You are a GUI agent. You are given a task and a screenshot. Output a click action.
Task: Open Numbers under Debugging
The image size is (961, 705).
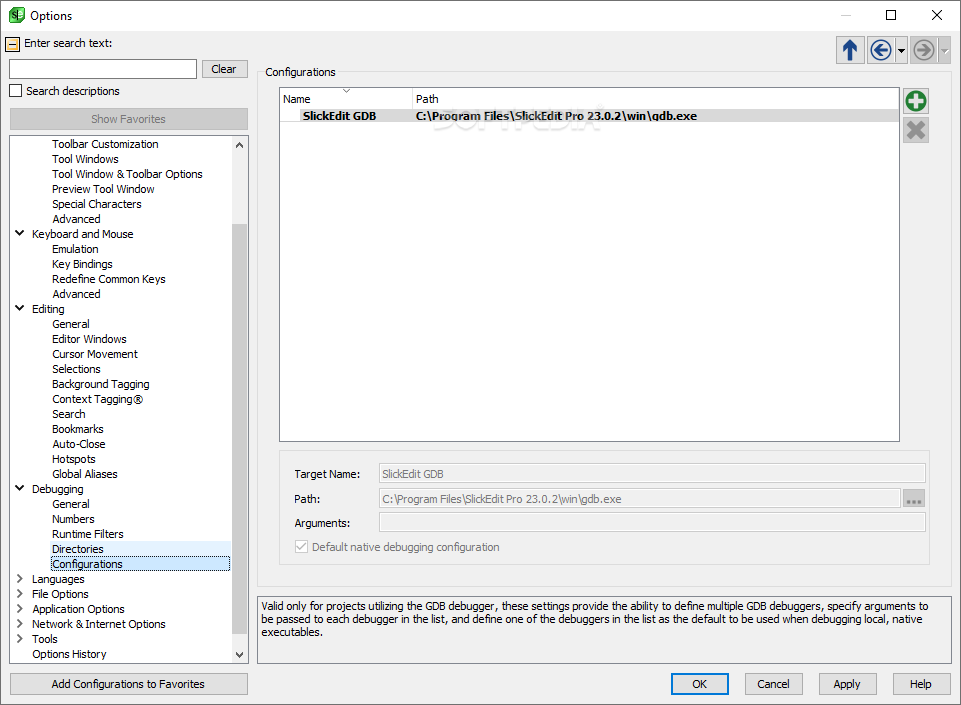coord(73,519)
